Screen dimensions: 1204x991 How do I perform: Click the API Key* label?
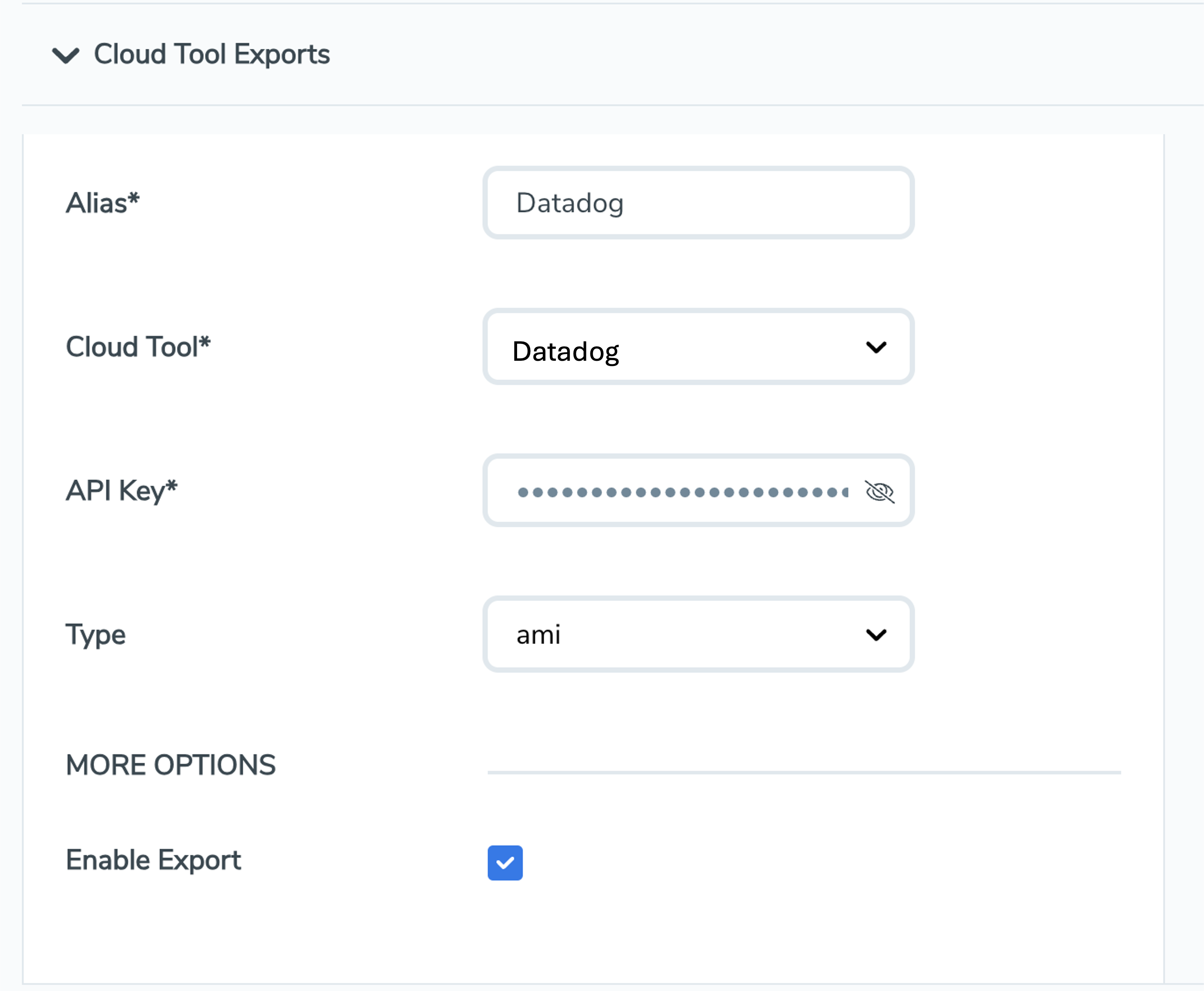coord(121,490)
